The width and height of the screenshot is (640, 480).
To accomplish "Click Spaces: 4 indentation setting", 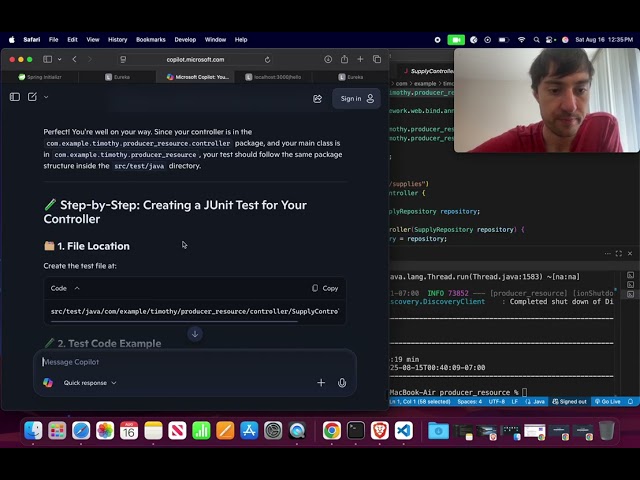I will (x=469, y=402).
